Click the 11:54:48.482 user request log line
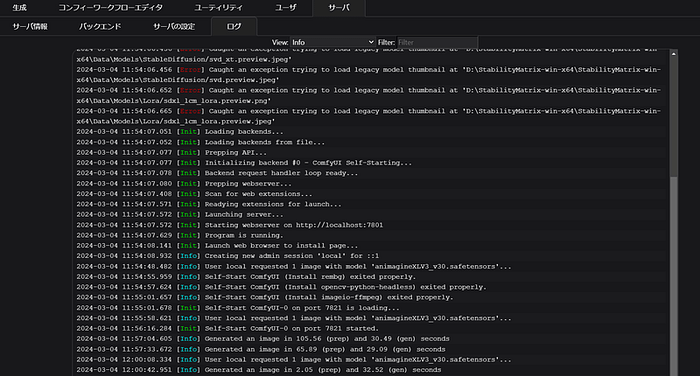 (294, 267)
